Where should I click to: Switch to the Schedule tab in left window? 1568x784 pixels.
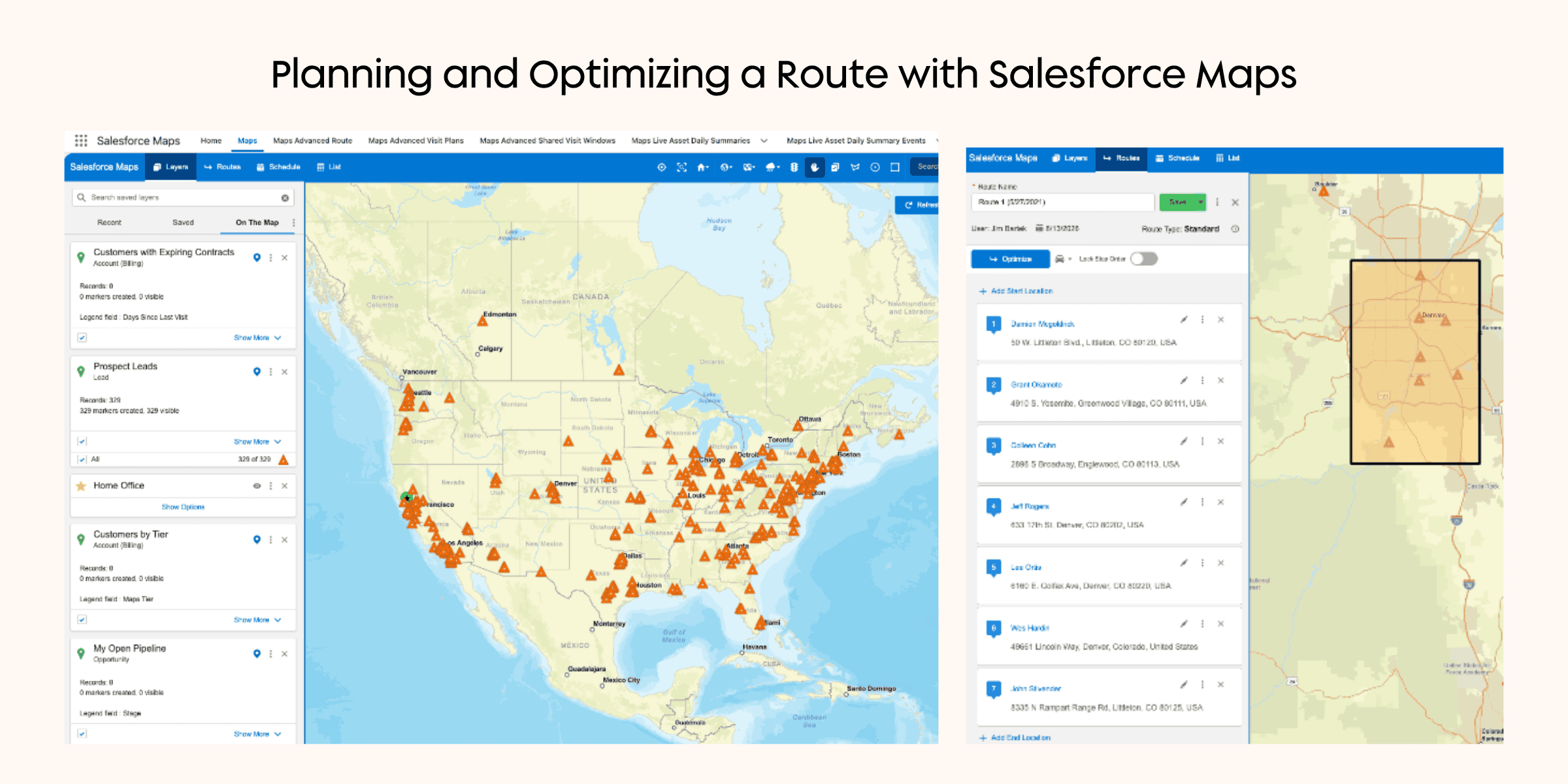point(278,167)
